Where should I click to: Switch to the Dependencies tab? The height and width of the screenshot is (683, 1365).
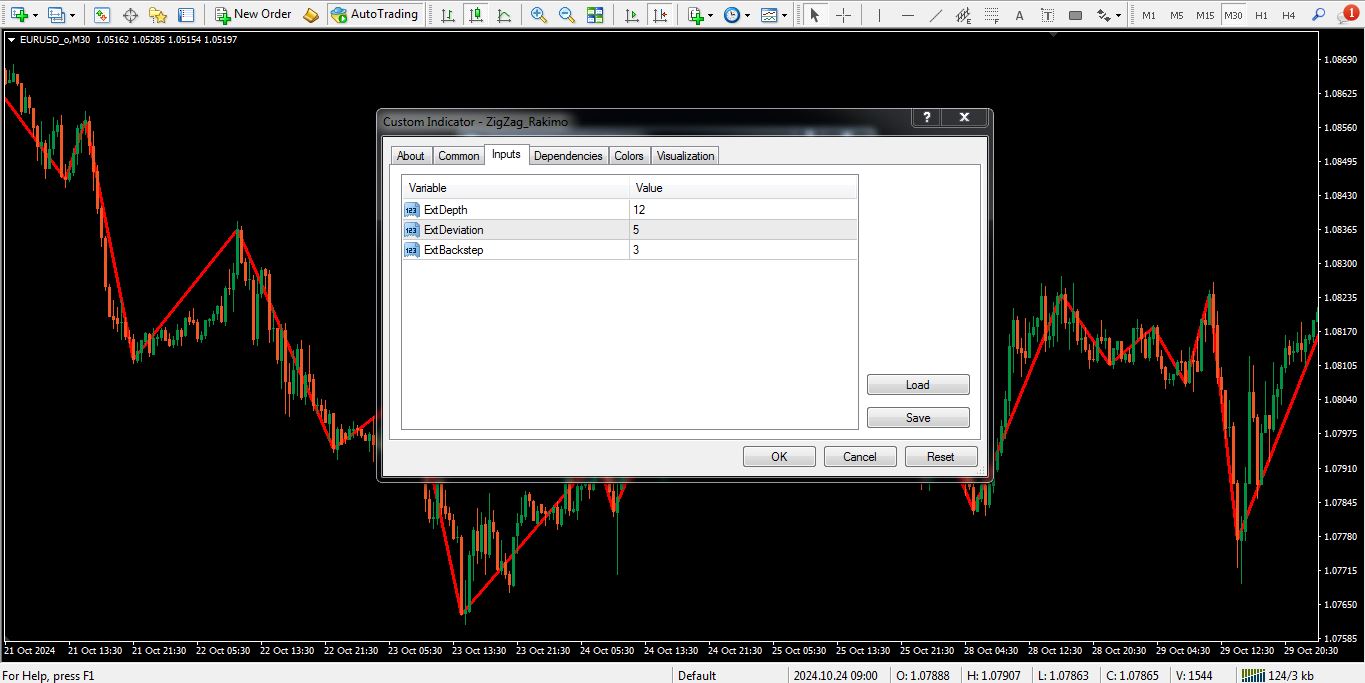coord(568,156)
